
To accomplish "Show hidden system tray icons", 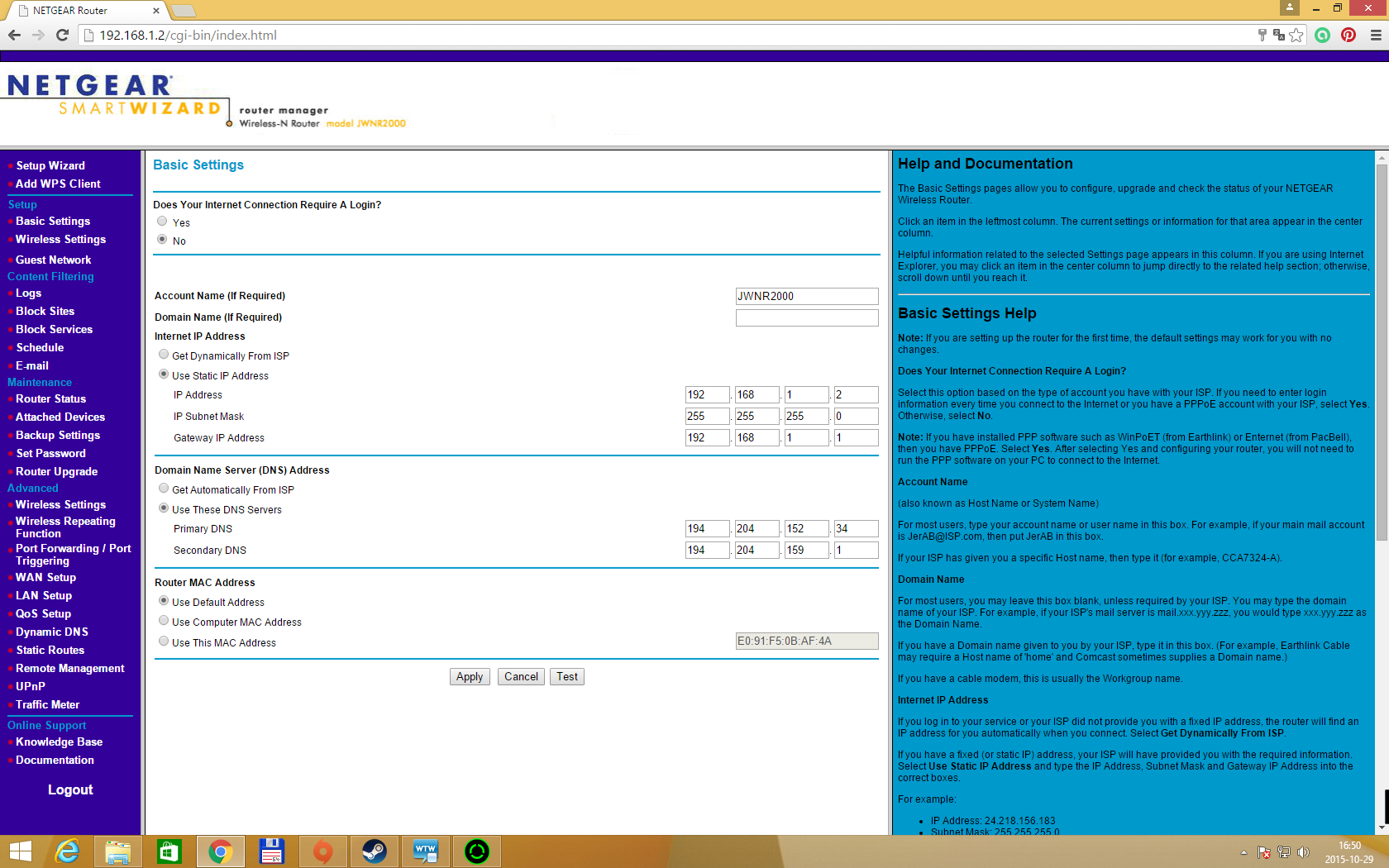I will pyautogui.click(x=1243, y=852).
